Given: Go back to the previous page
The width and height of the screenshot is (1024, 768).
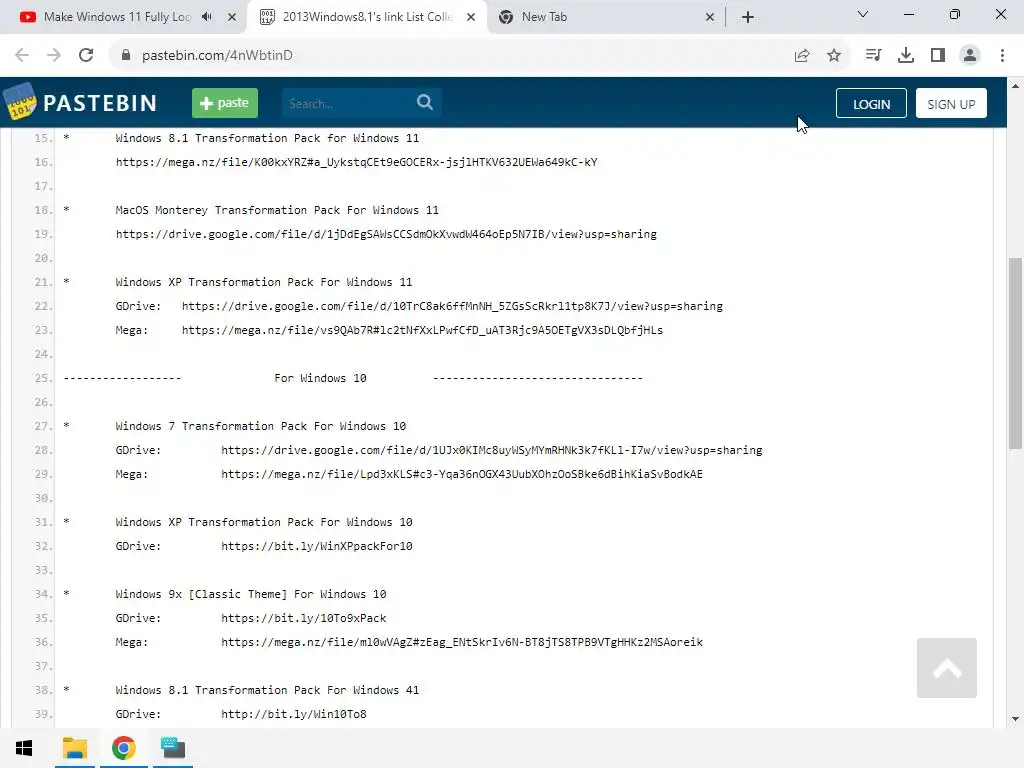Looking at the screenshot, I should 22,56.
